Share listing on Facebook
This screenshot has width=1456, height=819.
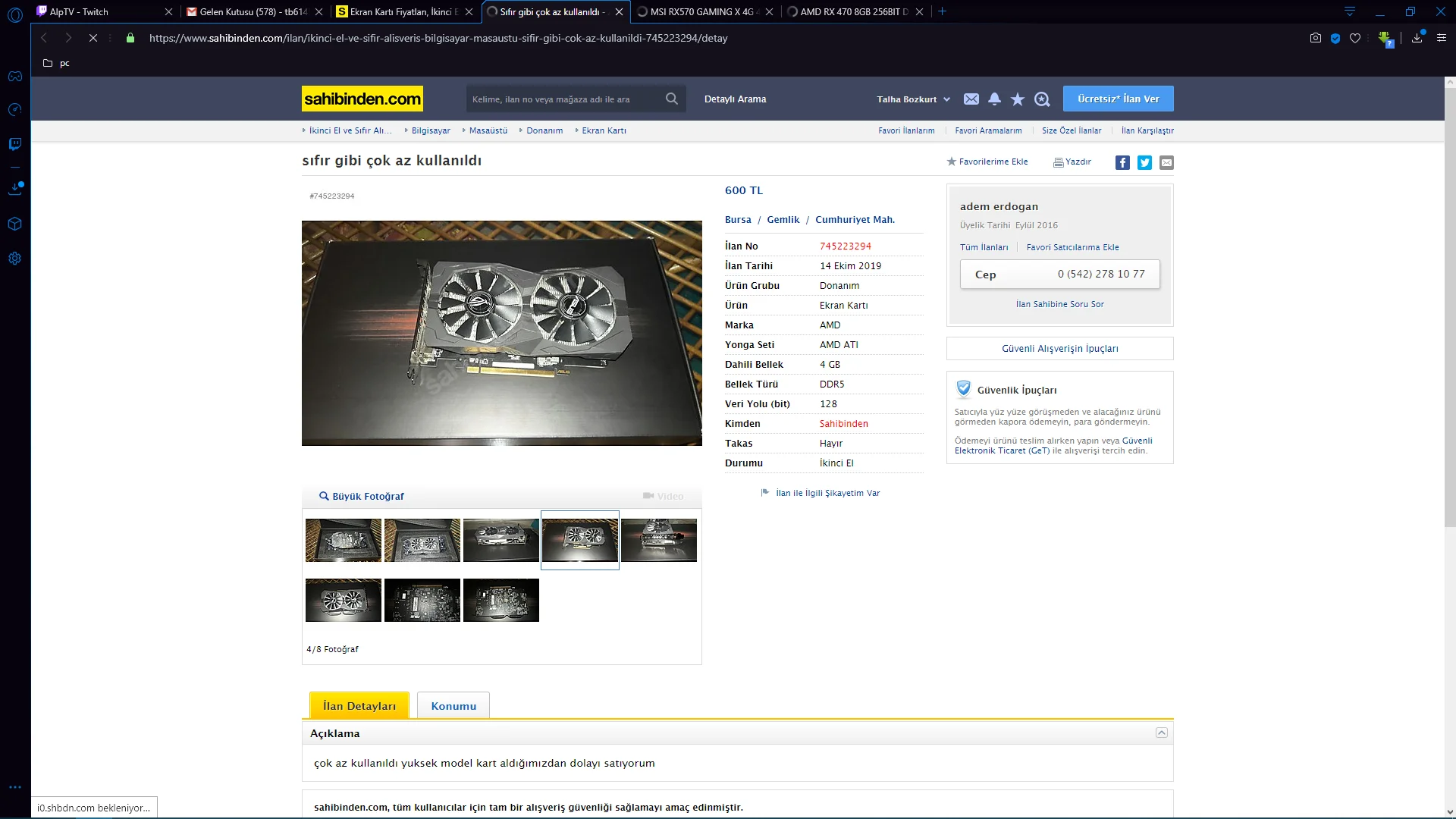point(1122,162)
